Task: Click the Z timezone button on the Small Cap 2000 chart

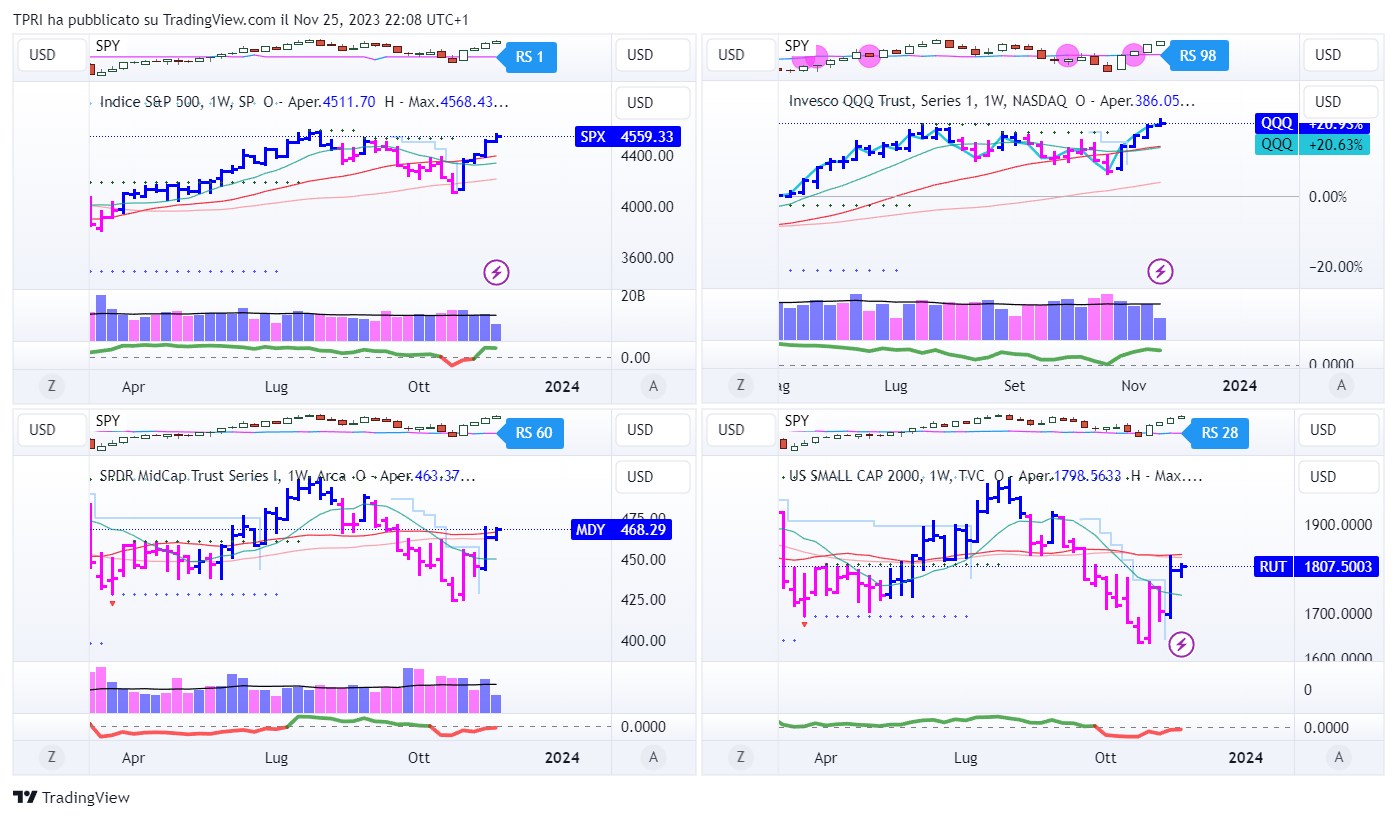Action: click(x=740, y=757)
